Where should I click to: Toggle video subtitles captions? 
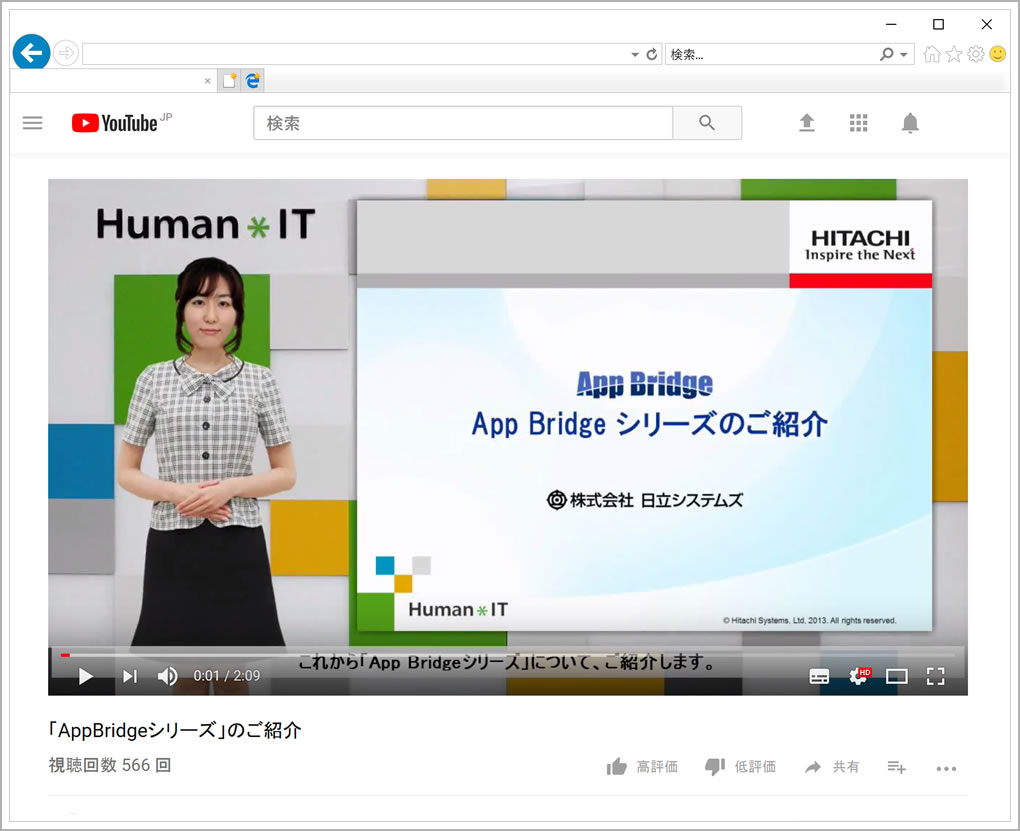click(819, 677)
